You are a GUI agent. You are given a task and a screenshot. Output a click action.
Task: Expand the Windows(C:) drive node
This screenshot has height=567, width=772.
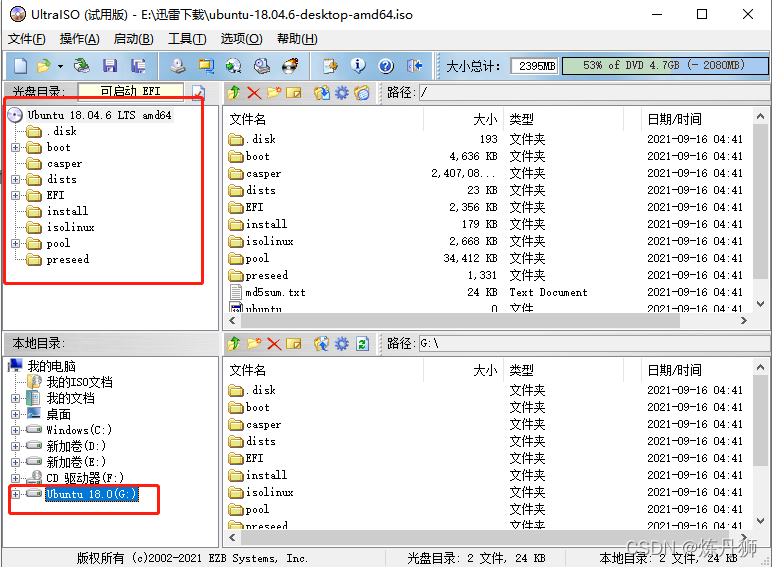[x=16, y=431]
